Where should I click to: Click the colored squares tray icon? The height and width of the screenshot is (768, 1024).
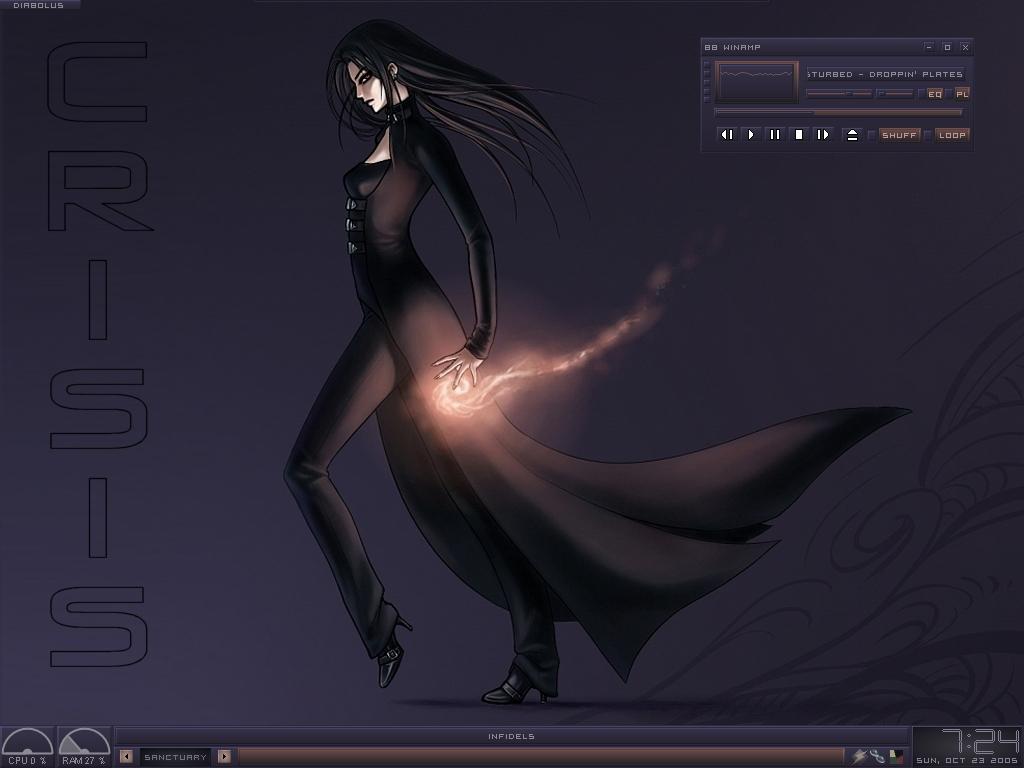point(897,756)
